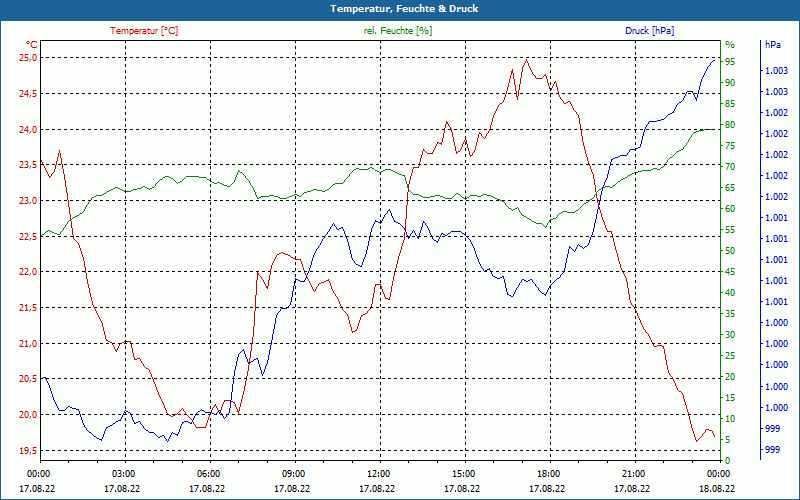Click the % unit label on humidity axis

click(730, 44)
